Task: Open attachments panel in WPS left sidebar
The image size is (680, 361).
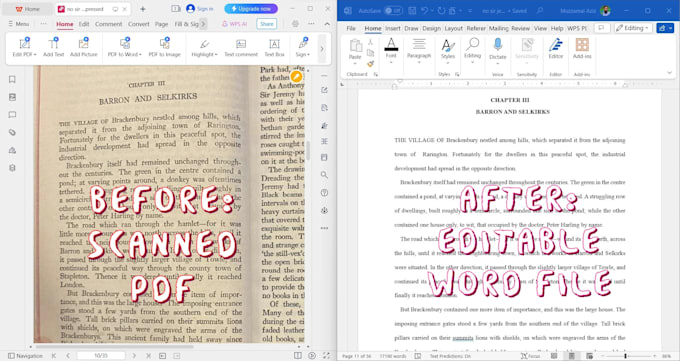Action: coord(12,132)
